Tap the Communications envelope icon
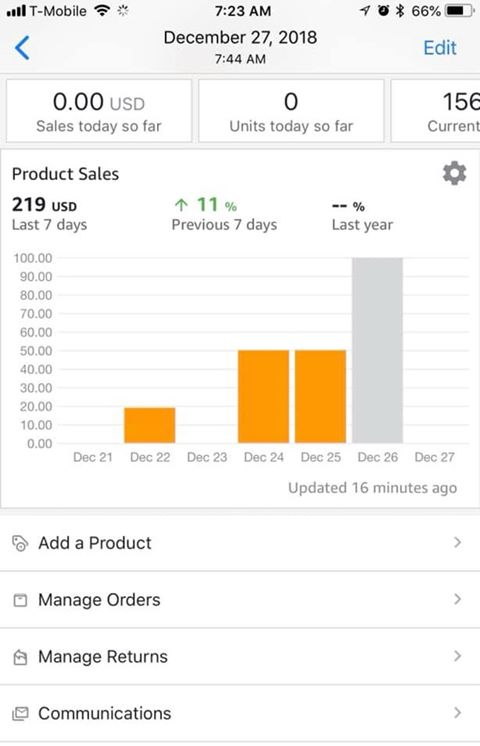480x746 pixels. tap(20, 714)
